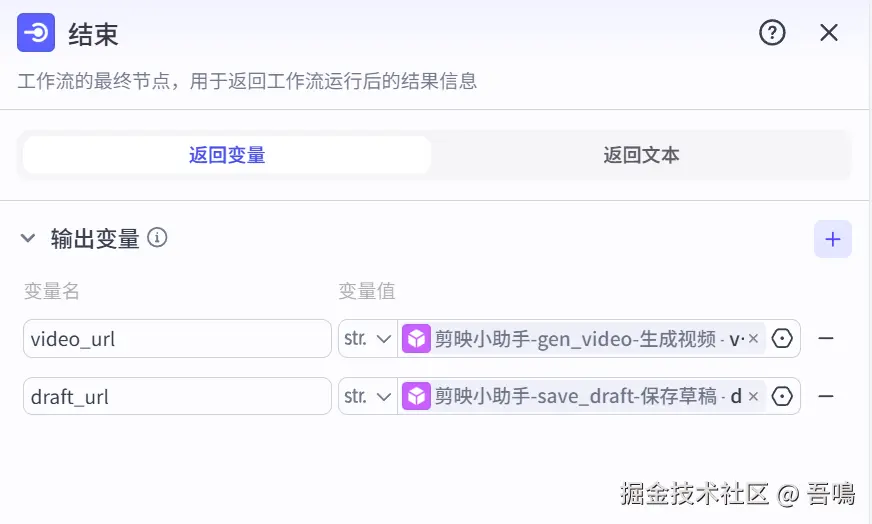Click the purple cube icon in gen_video reference
The height and width of the screenshot is (524, 872).
coord(417,338)
